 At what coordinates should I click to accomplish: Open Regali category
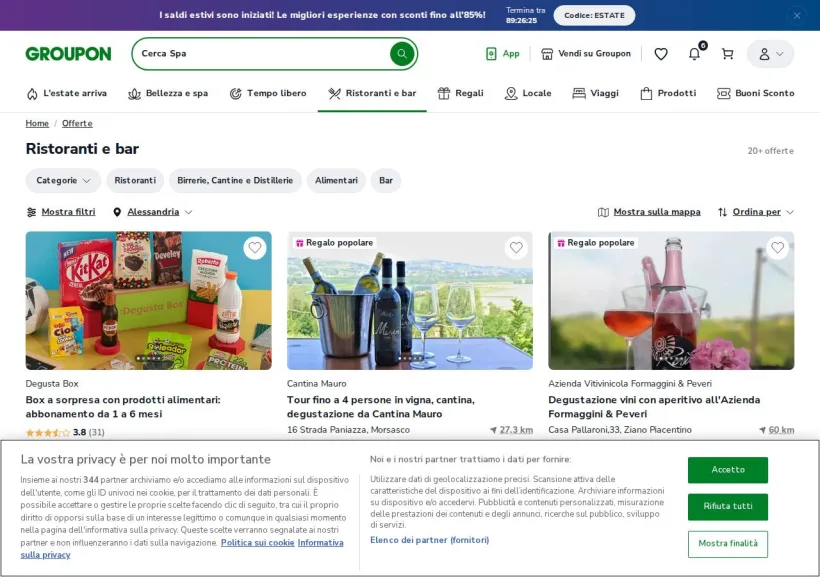(x=461, y=93)
